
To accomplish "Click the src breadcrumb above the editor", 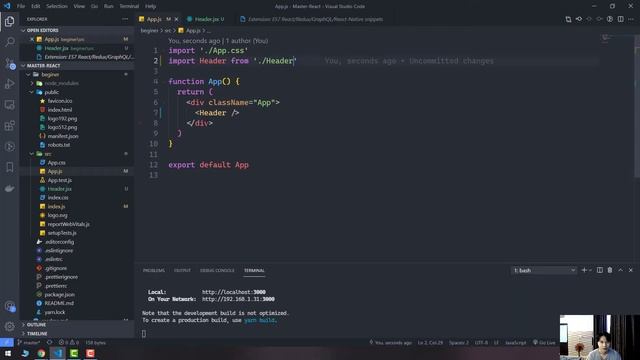I will point(168,31).
